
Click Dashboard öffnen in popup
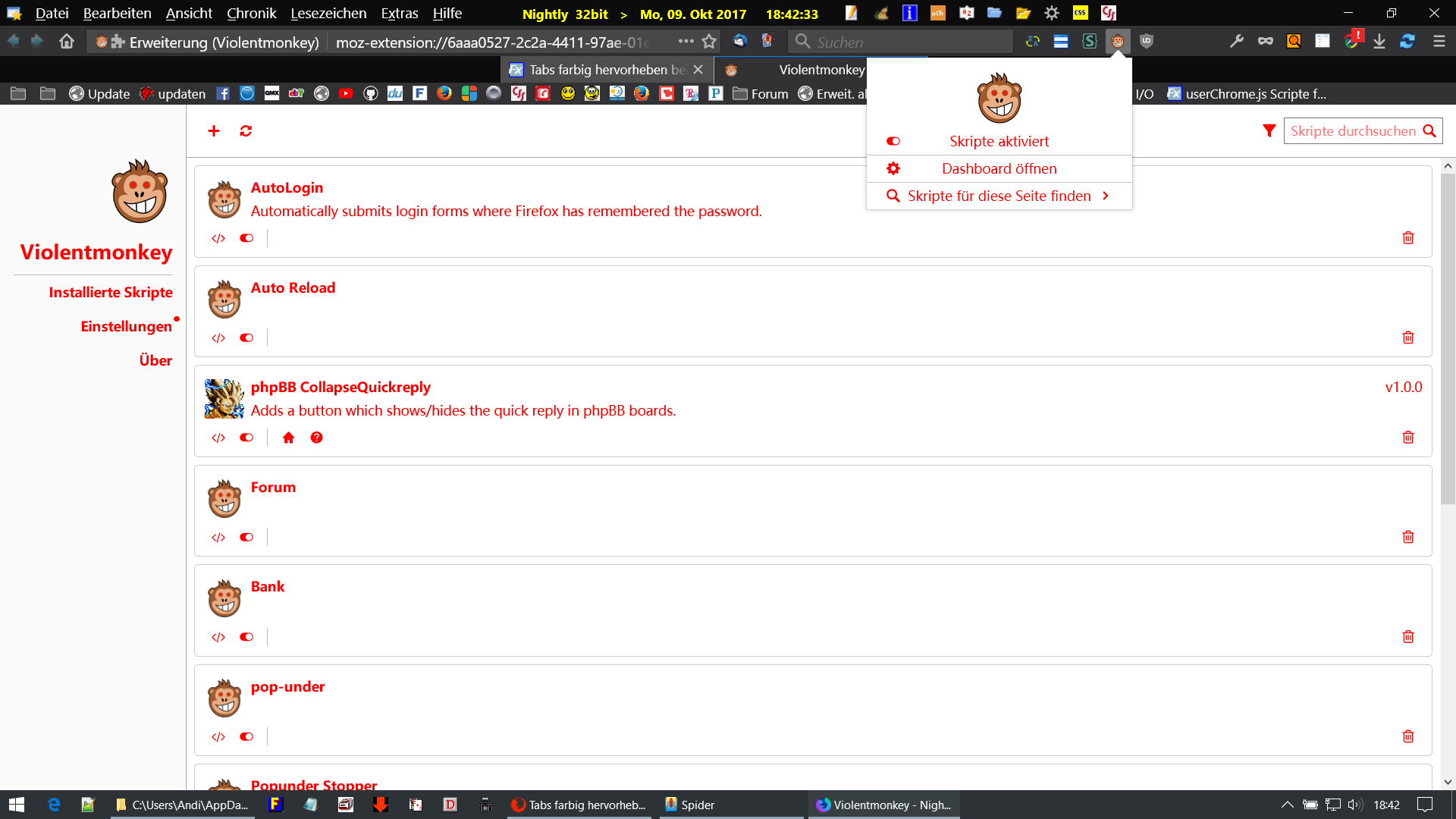[999, 168]
